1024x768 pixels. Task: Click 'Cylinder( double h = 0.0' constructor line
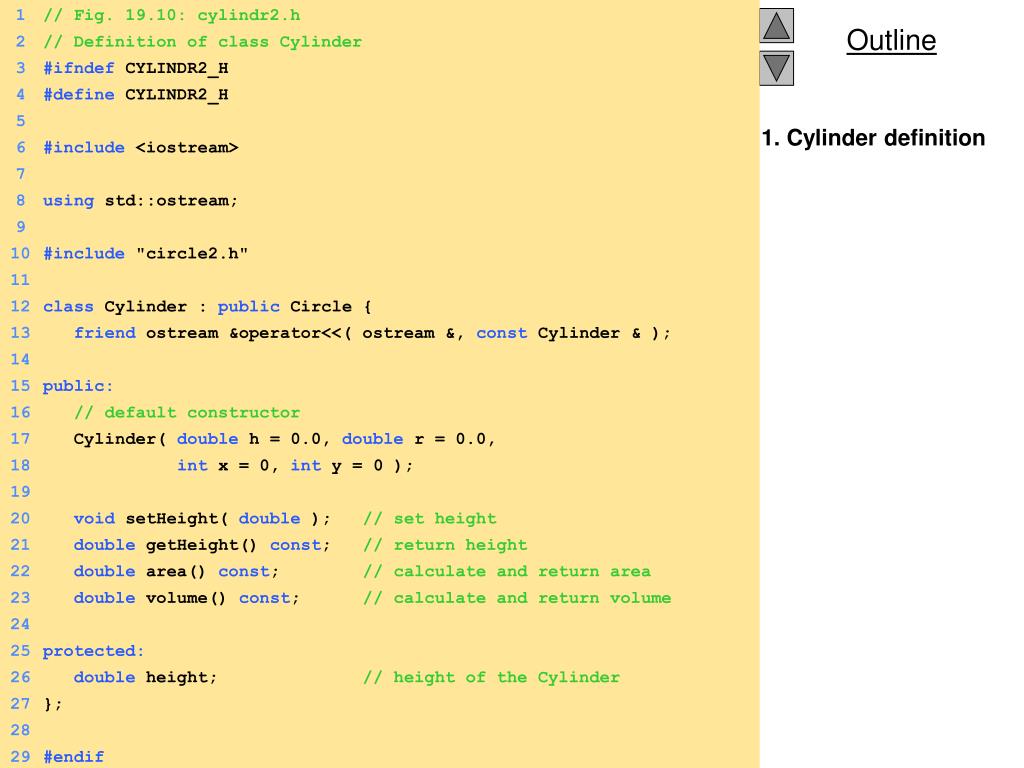coord(284,439)
